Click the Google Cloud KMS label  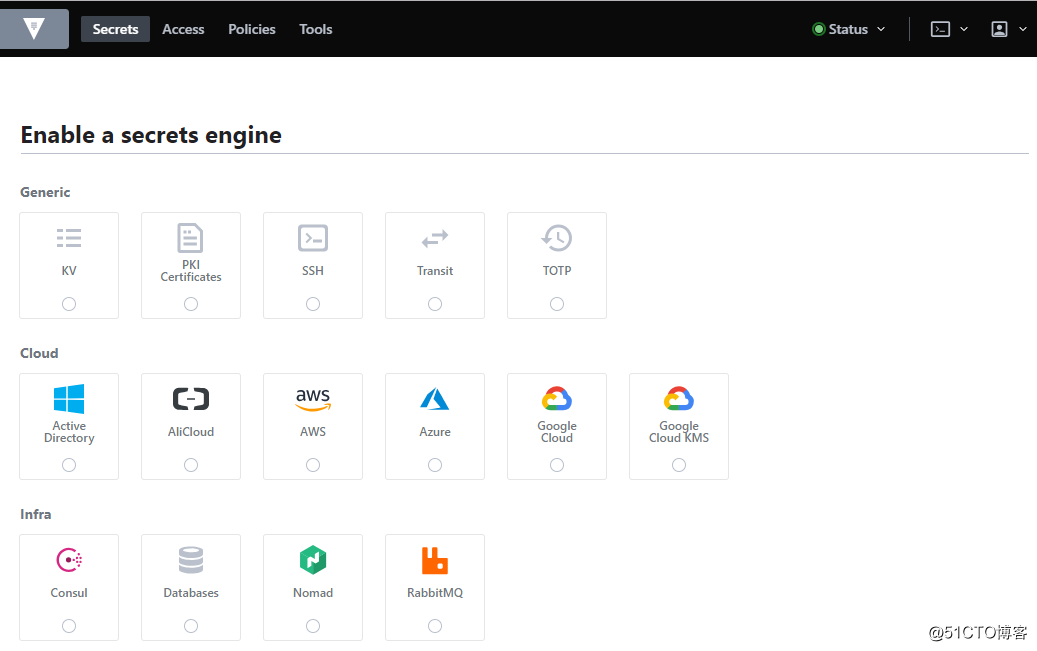(679, 431)
